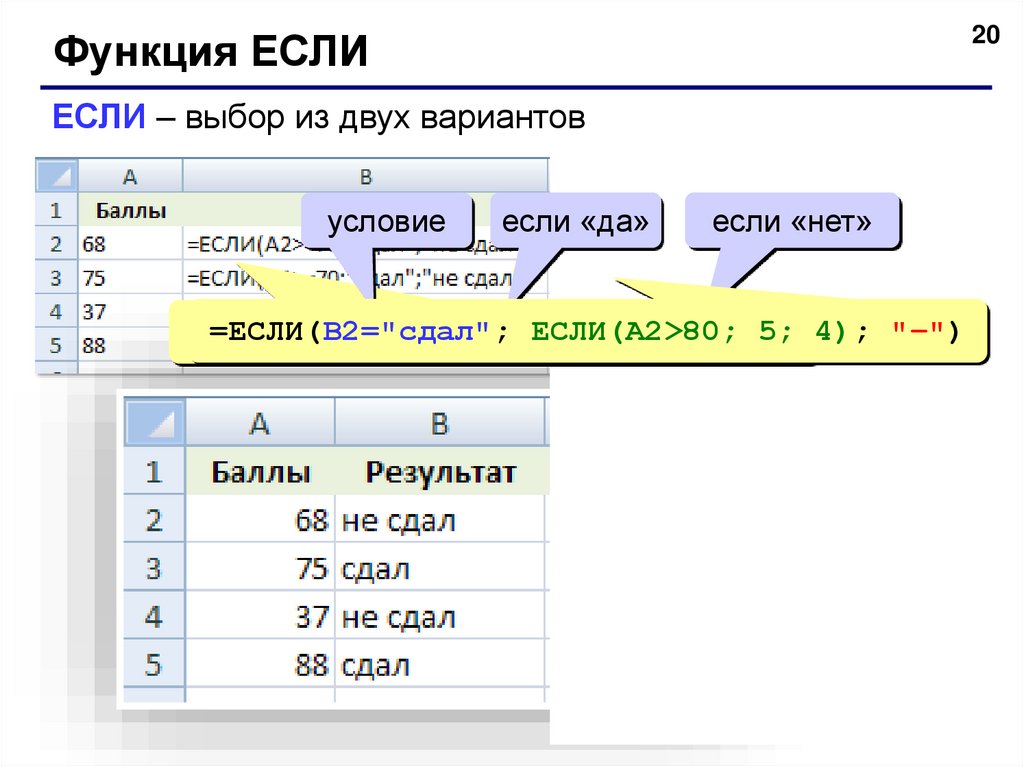Click cell 68 in the Результат spreadsheet
This screenshot has width=1024, height=767.
point(260,520)
